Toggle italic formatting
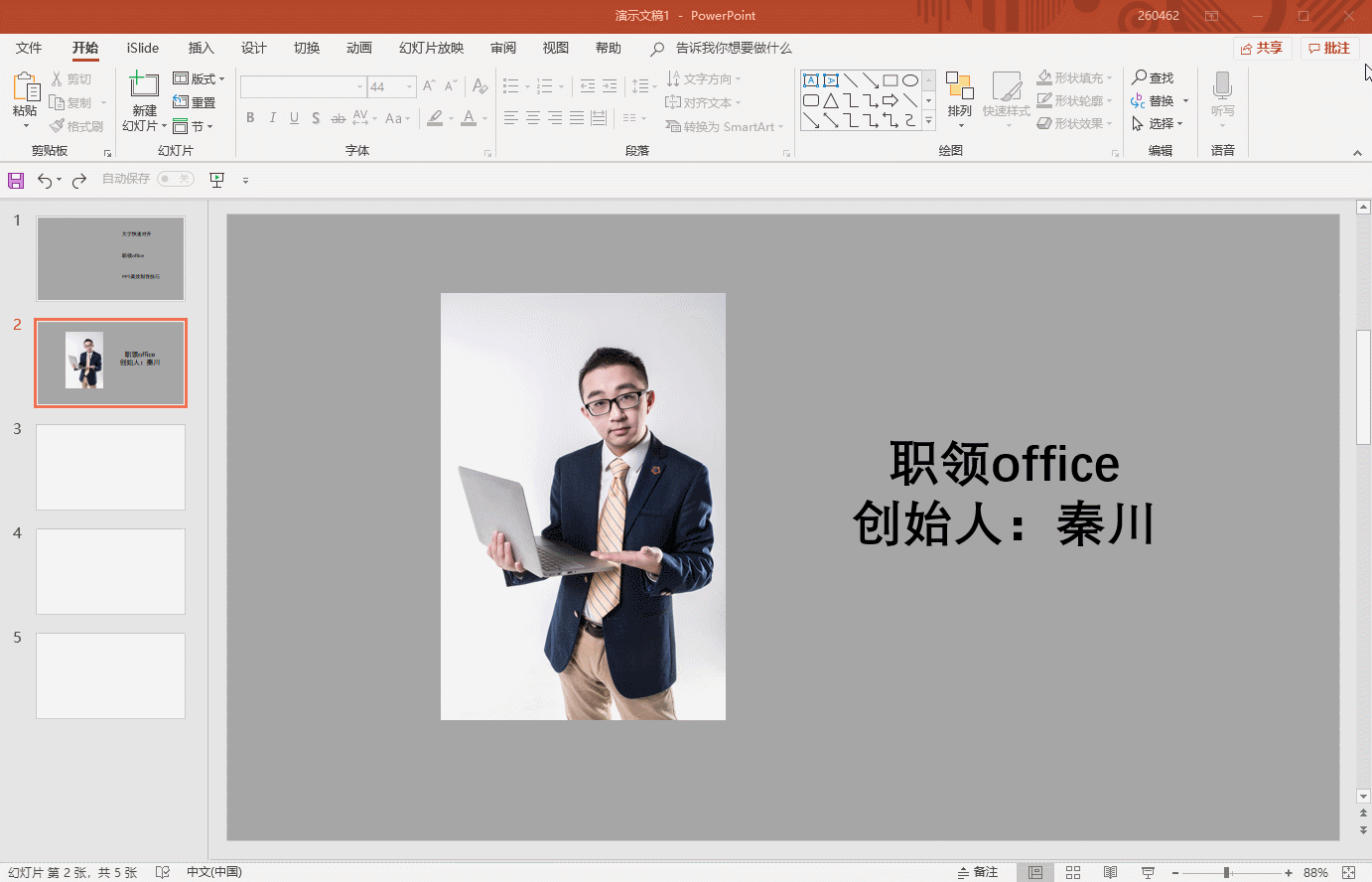 click(x=272, y=118)
